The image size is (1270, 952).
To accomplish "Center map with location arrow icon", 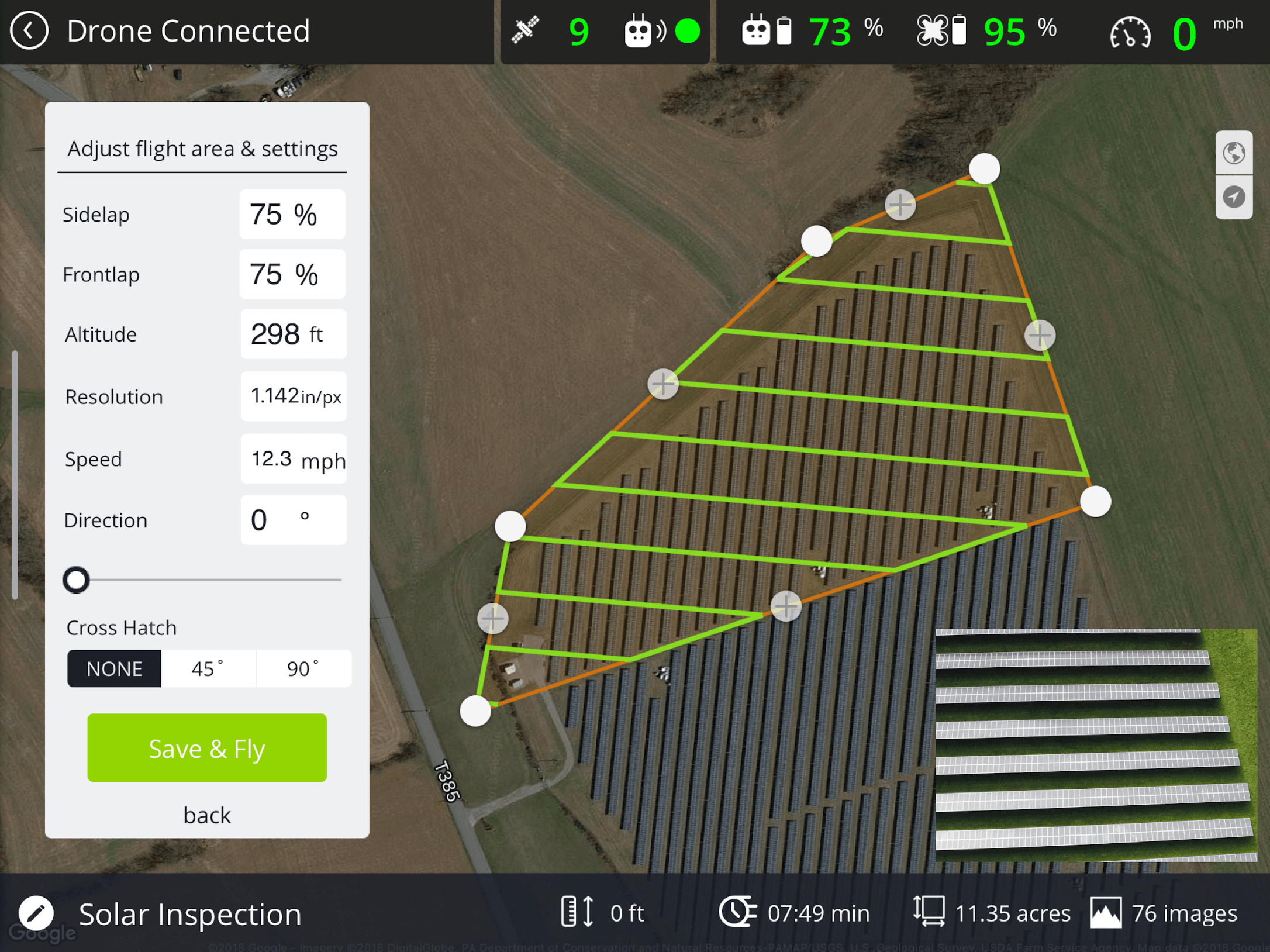I will tap(1234, 197).
